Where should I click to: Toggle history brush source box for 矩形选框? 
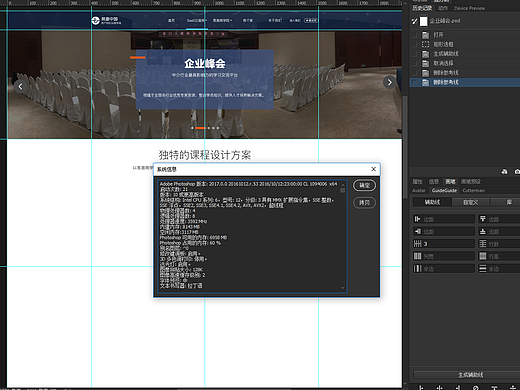[x=414, y=44]
